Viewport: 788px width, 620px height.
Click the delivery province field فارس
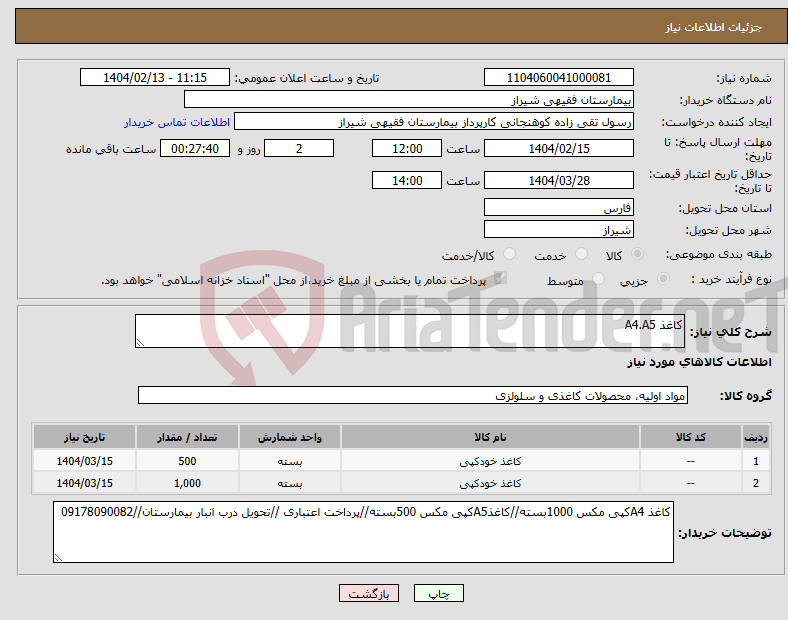tap(558, 207)
